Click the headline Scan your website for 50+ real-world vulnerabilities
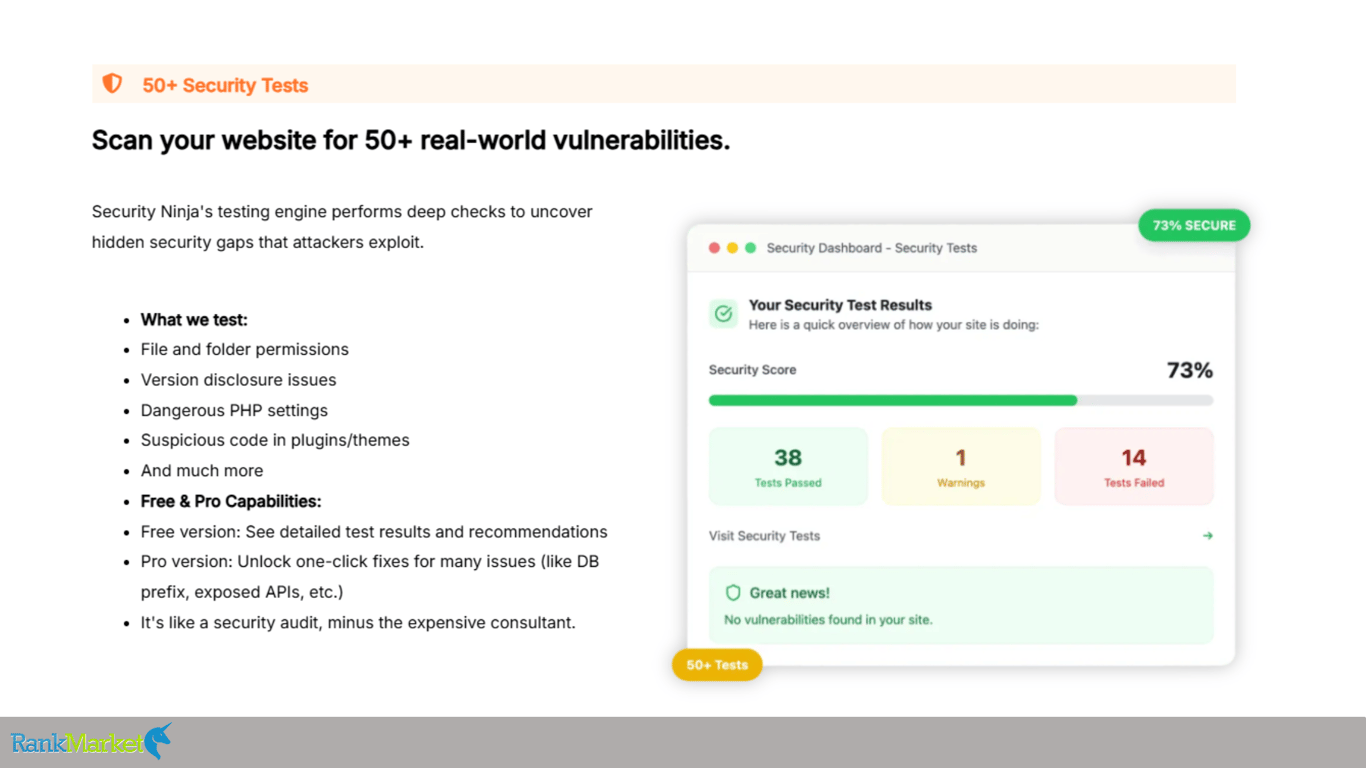Screen dimensions: 1366x768 click(x=411, y=140)
